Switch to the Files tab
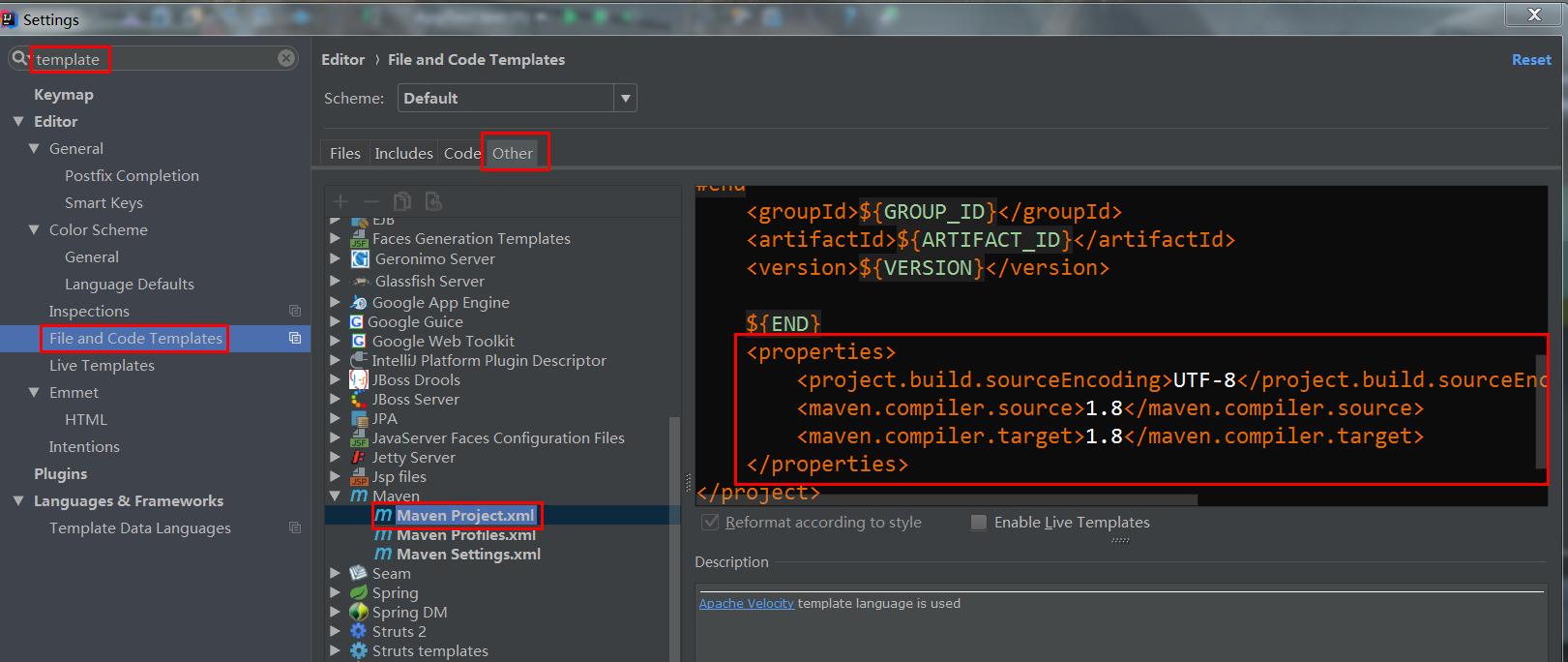1568x662 pixels. tap(344, 153)
